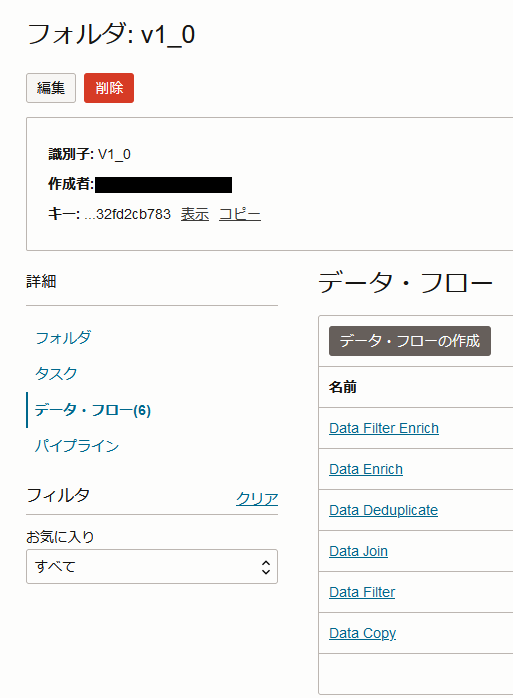This screenshot has width=513, height=698.
Task: Click the フォルダ: v1_0 page title
Action: point(111,34)
